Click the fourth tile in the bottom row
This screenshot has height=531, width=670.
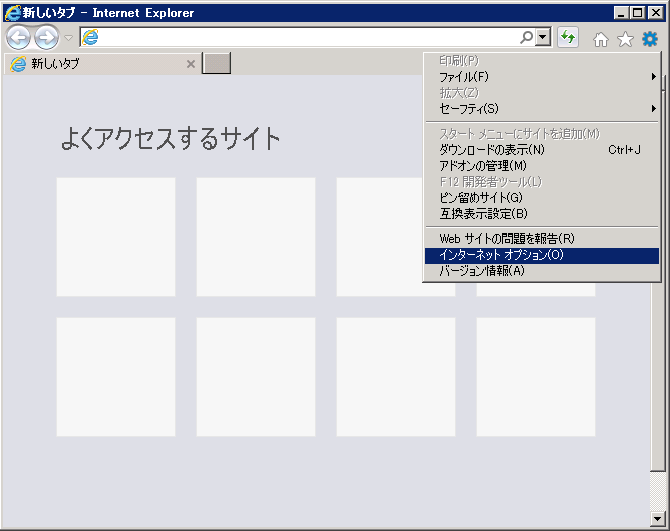click(x=536, y=377)
